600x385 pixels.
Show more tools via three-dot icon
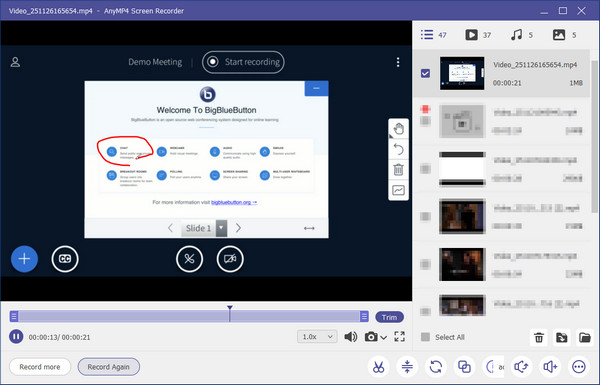[x=579, y=367]
